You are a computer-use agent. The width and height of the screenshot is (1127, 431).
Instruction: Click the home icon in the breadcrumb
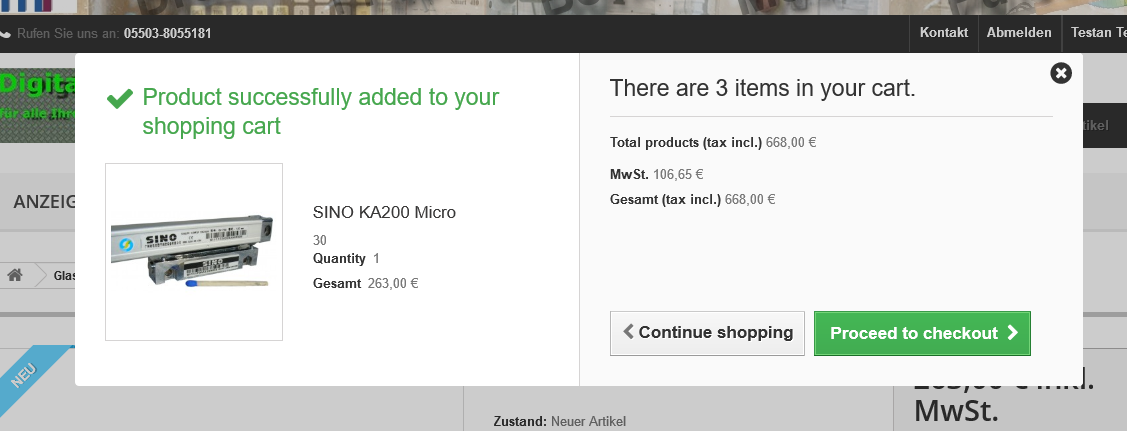tap(15, 275)
